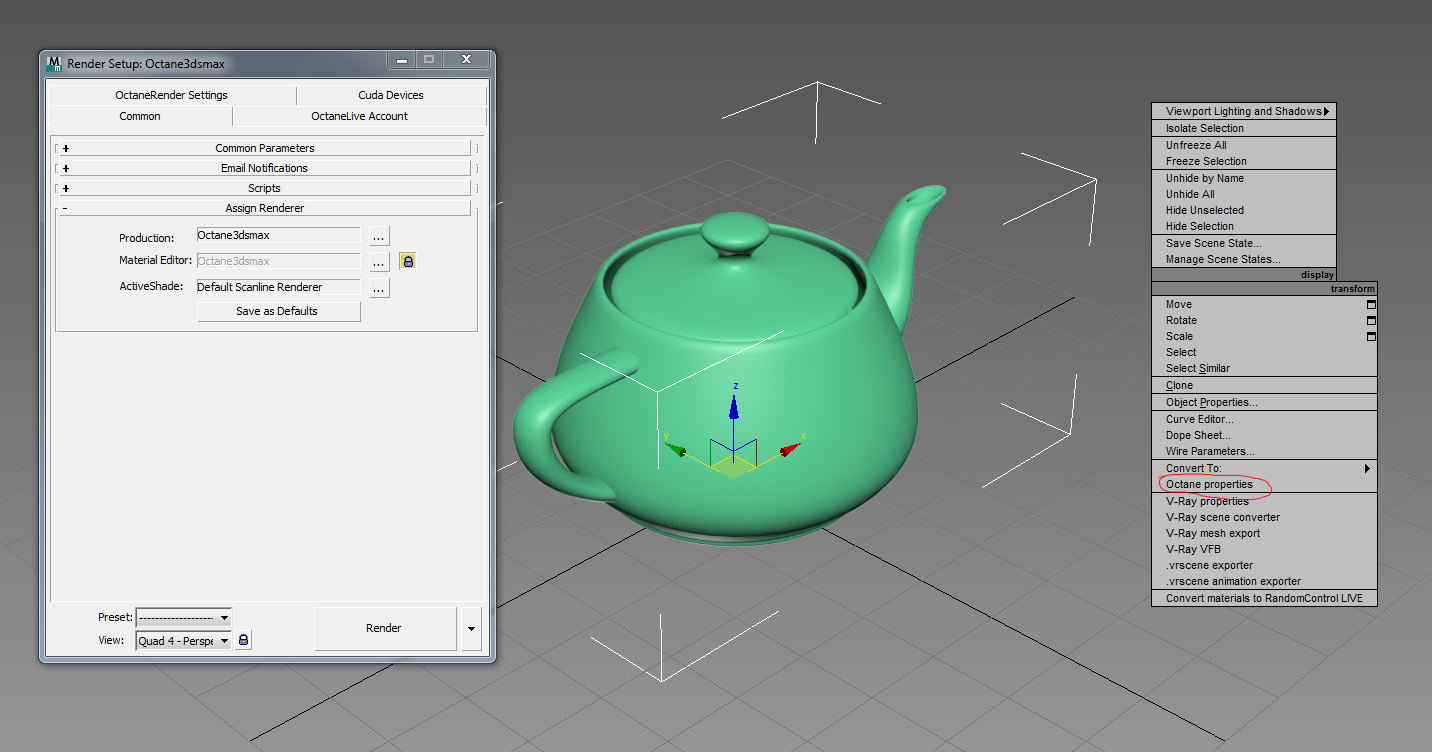Click the Render button

(384, 629)
